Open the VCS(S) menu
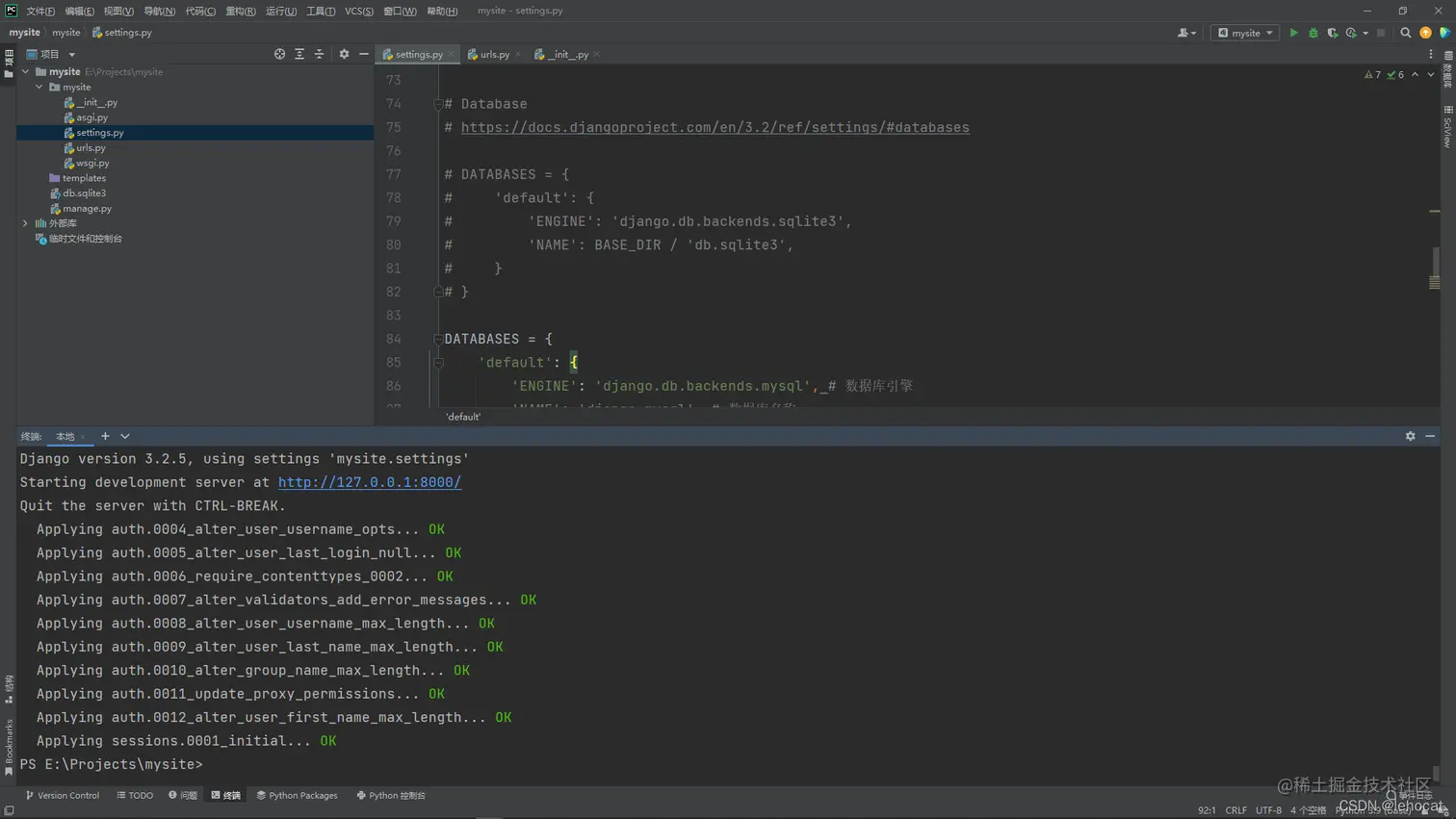1456x819 pixels. tap(359, 11)
